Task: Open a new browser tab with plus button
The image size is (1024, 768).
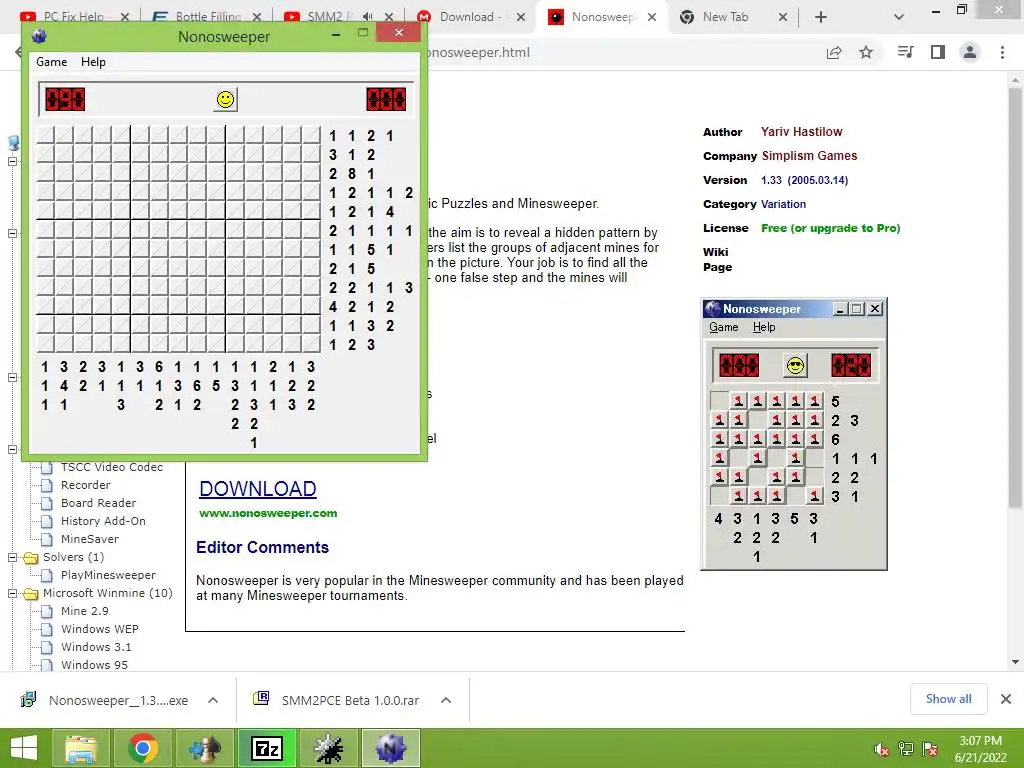Action: click(x=821, y=17)
